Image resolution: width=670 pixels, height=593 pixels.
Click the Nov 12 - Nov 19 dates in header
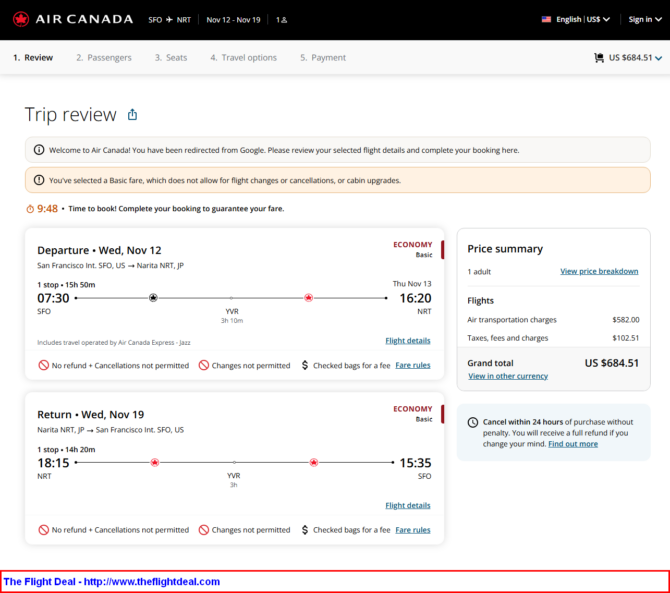click(x=233, y=20)
